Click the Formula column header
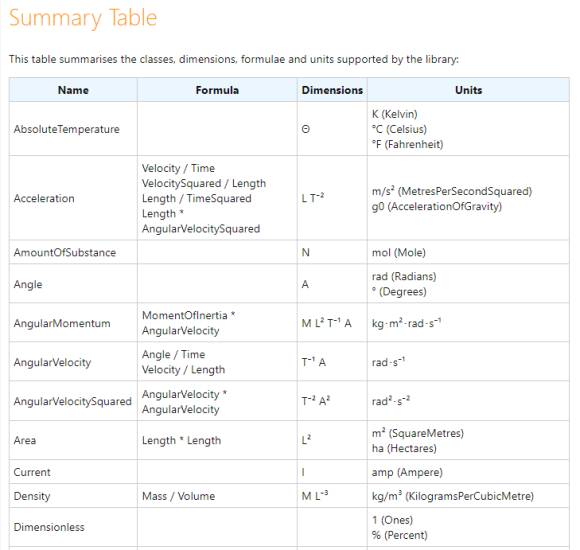 [217, 90]
